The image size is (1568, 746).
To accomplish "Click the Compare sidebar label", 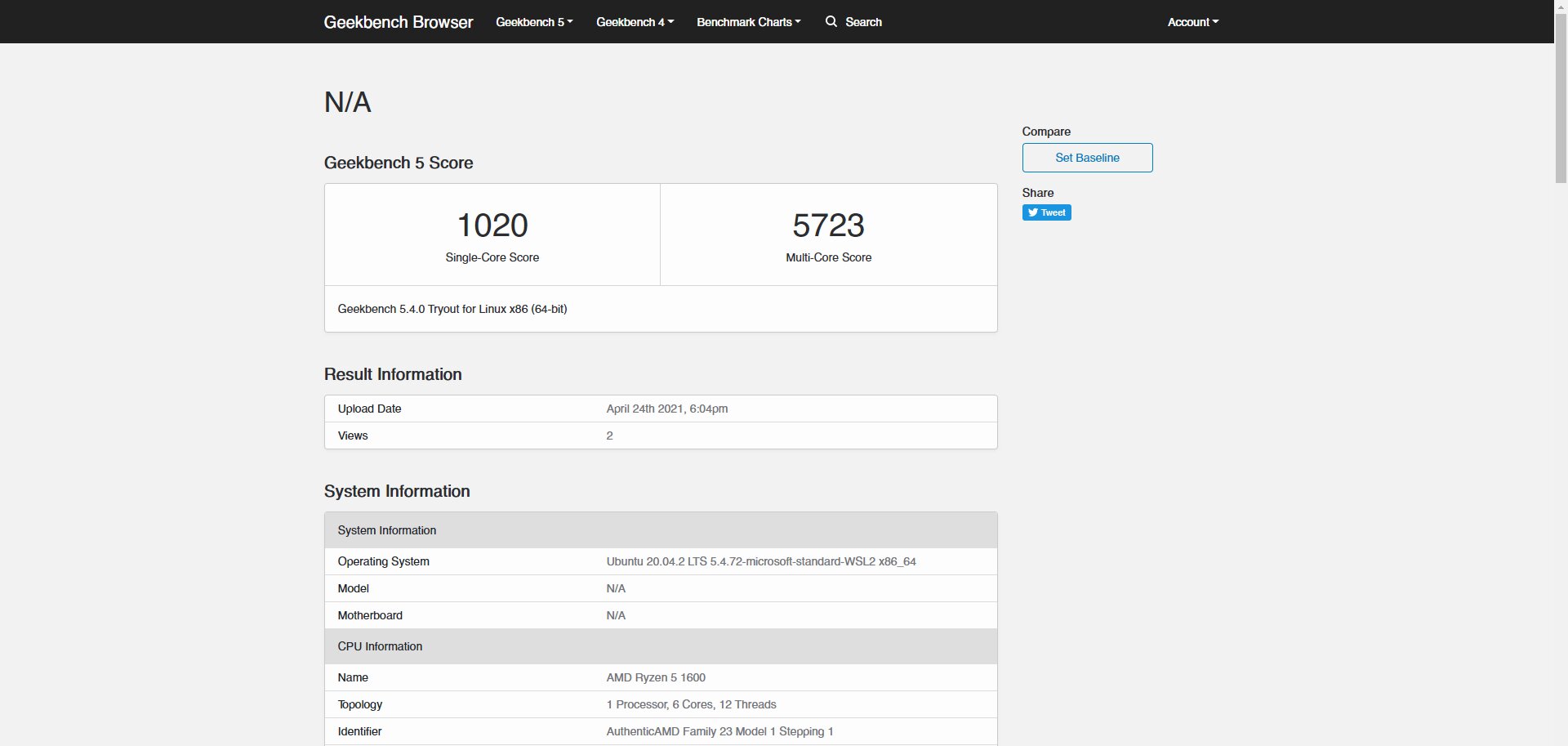I will (1046, 132).
